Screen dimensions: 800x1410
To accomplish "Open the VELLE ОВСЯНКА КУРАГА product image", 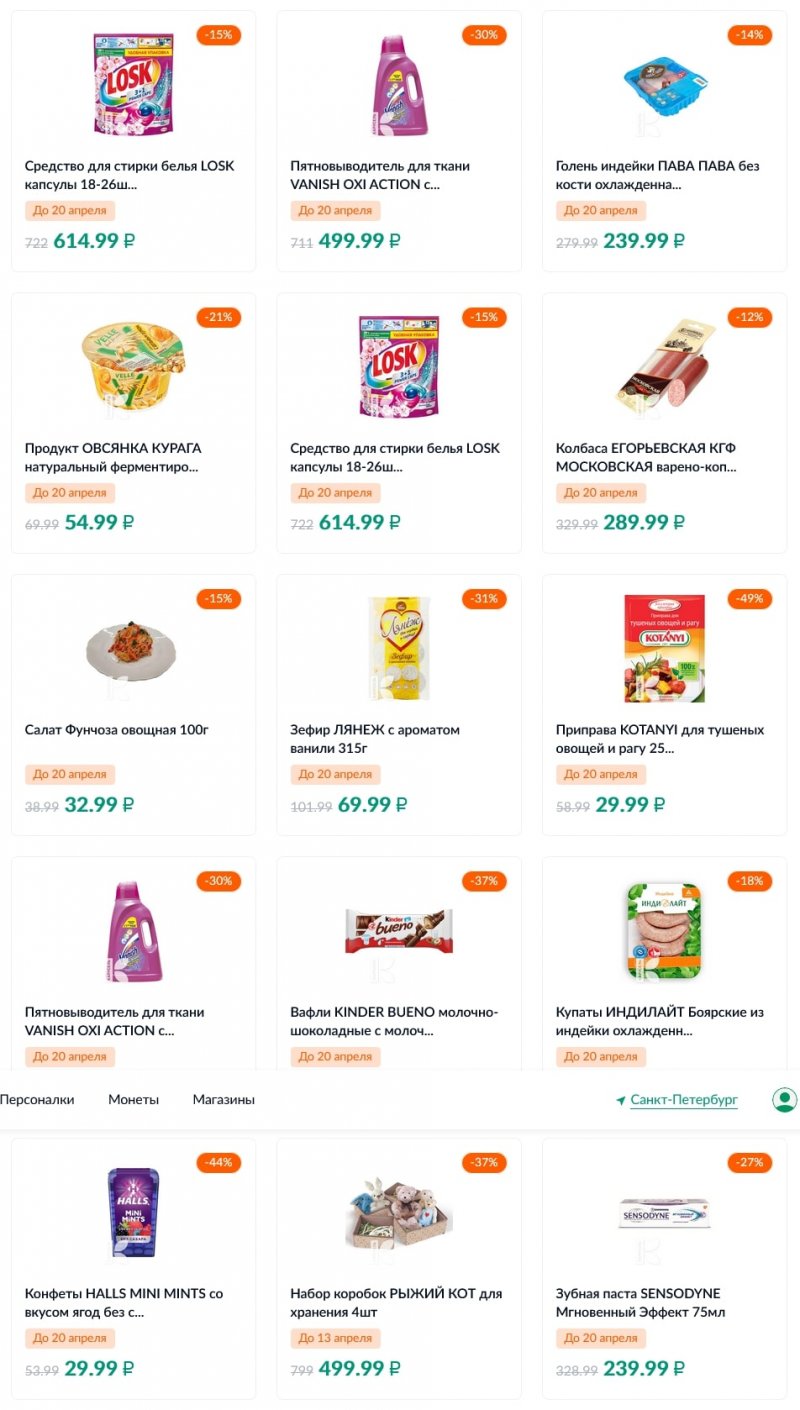I will pyautogui.click(x=133, y=366).
